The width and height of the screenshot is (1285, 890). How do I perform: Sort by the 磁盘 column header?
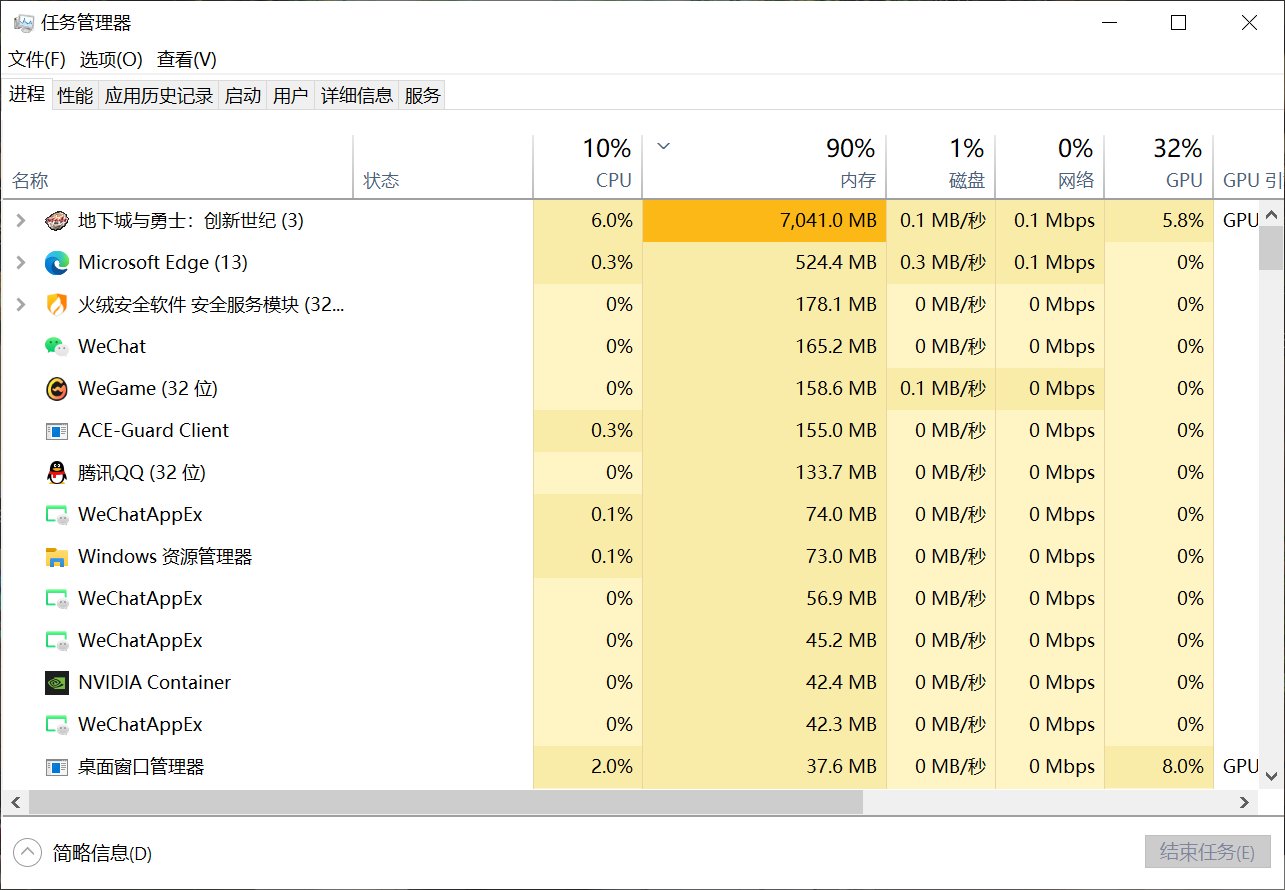pos(941,166)
